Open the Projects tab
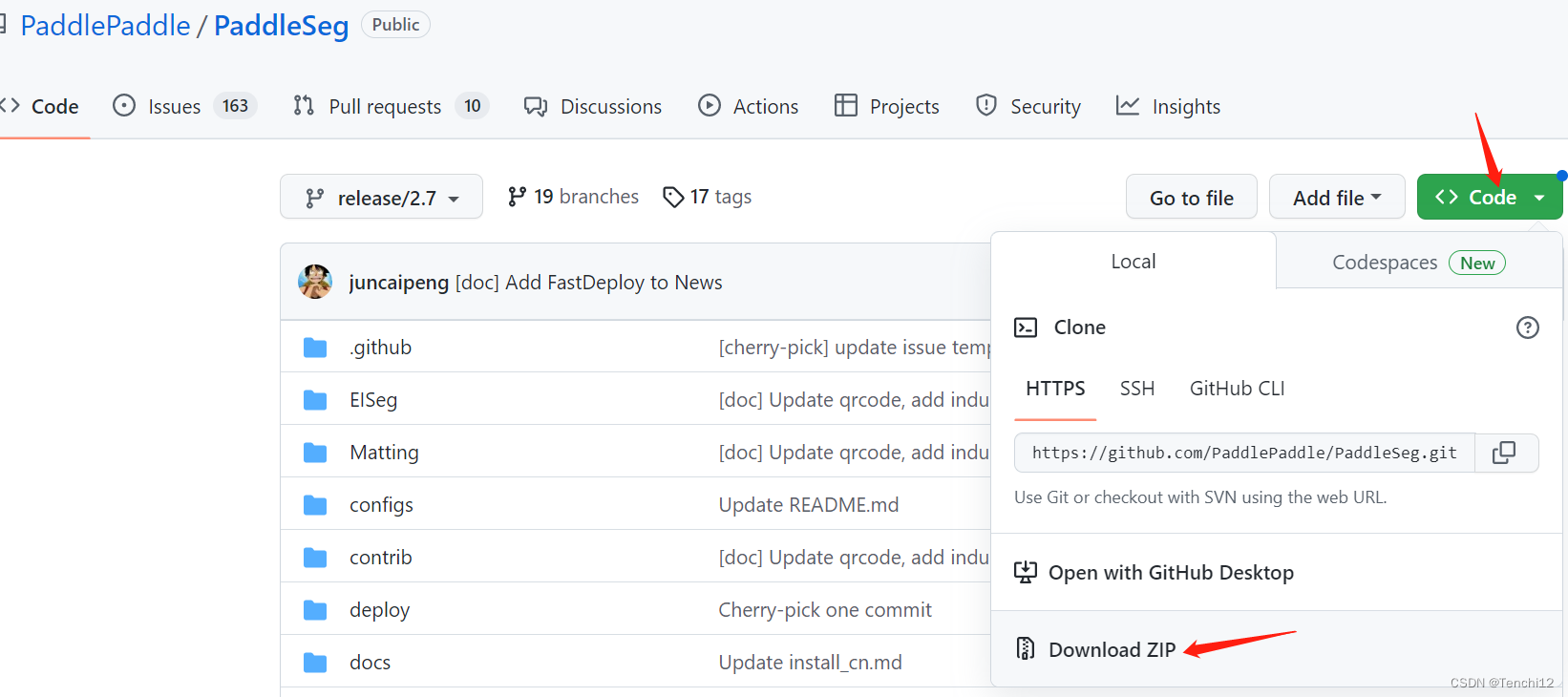 [x=886, y=106]
